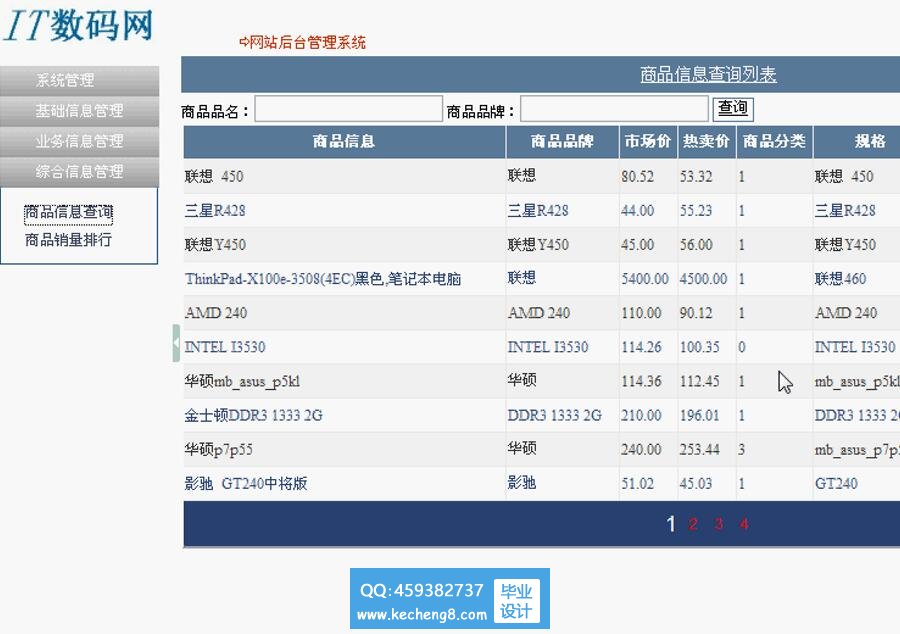The image size is (900, 634).
Task: Click the GT240 spec cell in 影驰 row
Action: click(836, 484)
